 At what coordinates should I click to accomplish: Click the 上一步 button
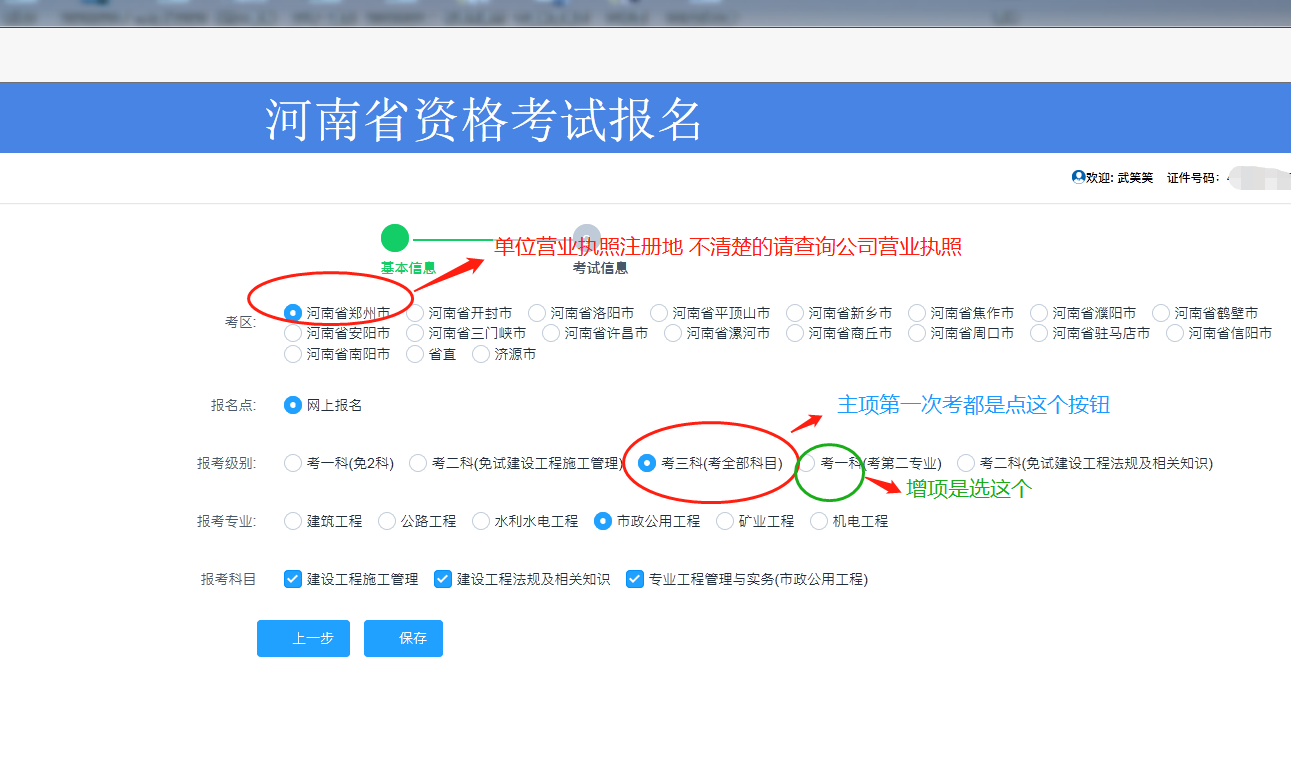[303, 638]
